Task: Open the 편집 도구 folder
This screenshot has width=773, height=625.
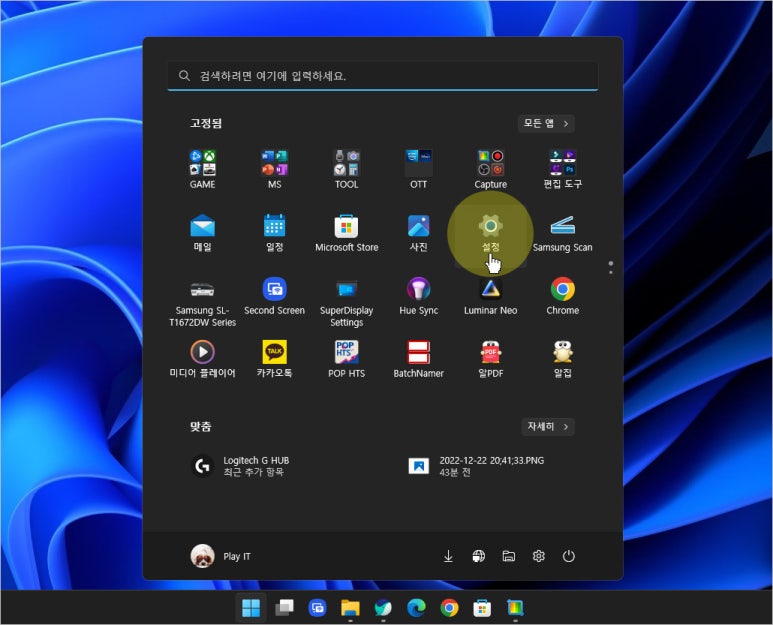Action: click(562, 169)
